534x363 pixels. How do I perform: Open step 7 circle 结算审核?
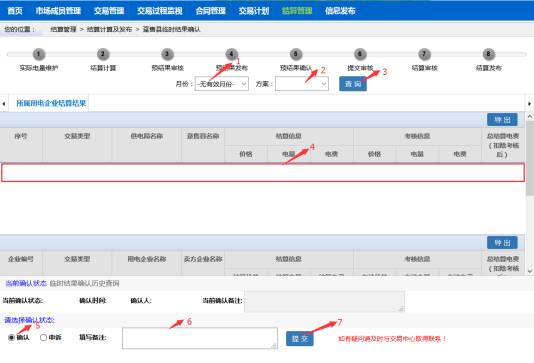(424, 54)
